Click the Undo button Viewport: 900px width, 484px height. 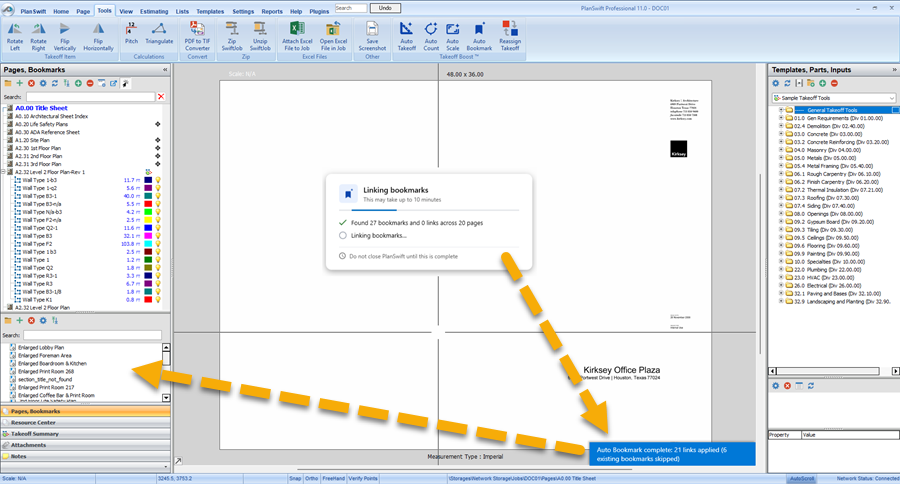pyautogui.click(x=385, y=8)
